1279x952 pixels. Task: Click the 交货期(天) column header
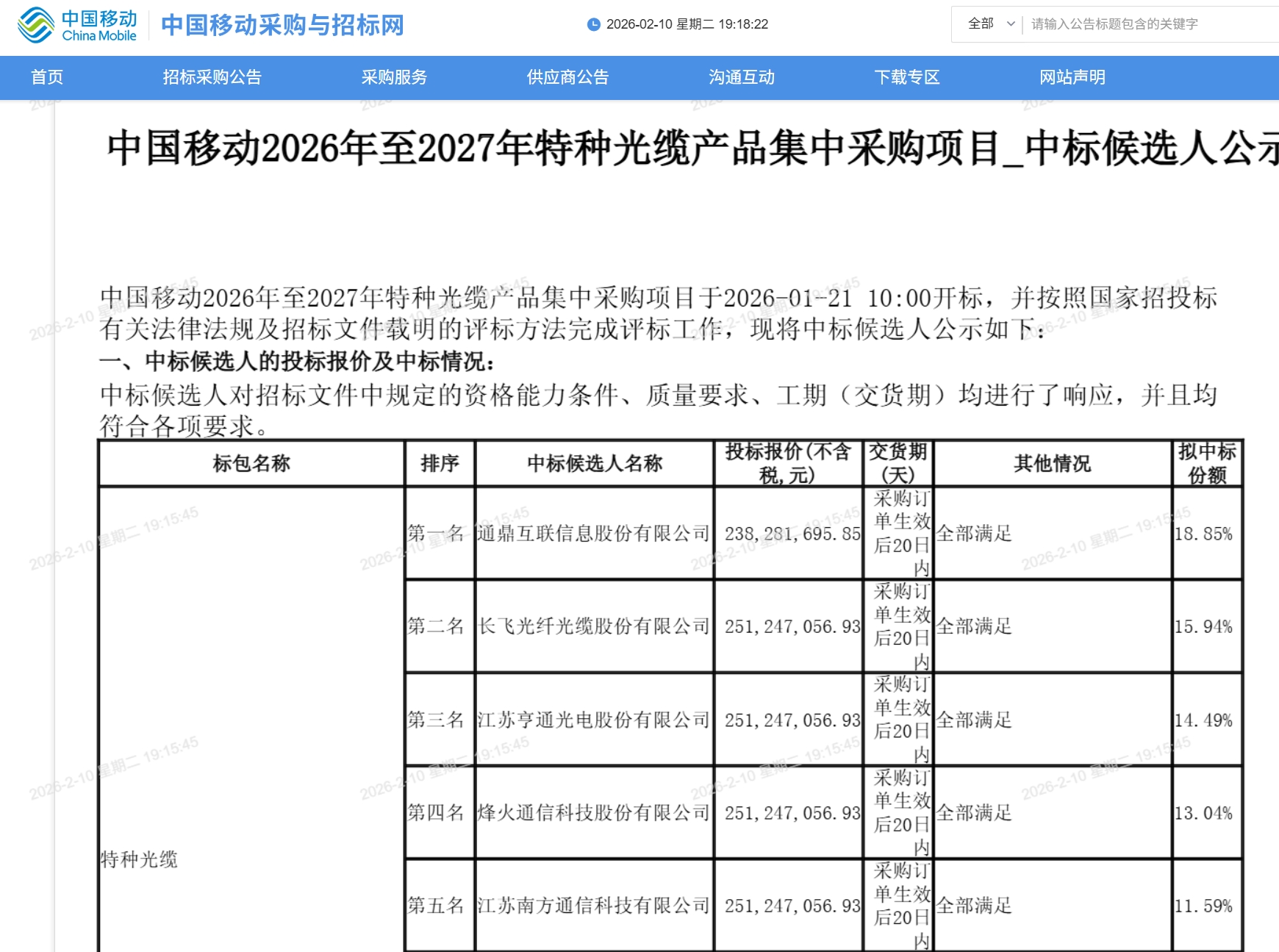point(898,463)
